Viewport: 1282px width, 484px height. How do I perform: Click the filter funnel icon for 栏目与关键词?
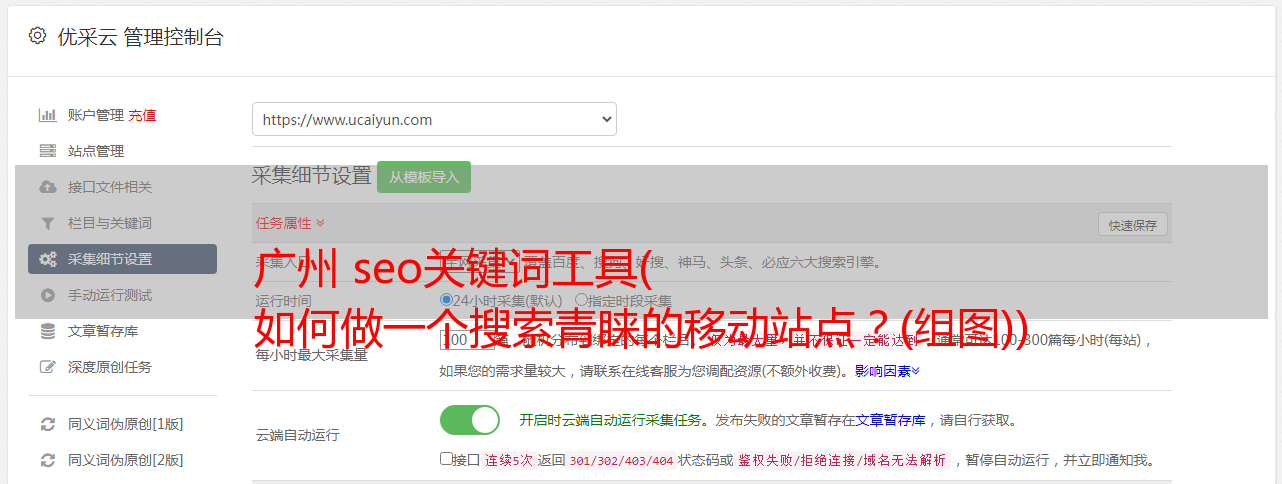click(47, 223)
